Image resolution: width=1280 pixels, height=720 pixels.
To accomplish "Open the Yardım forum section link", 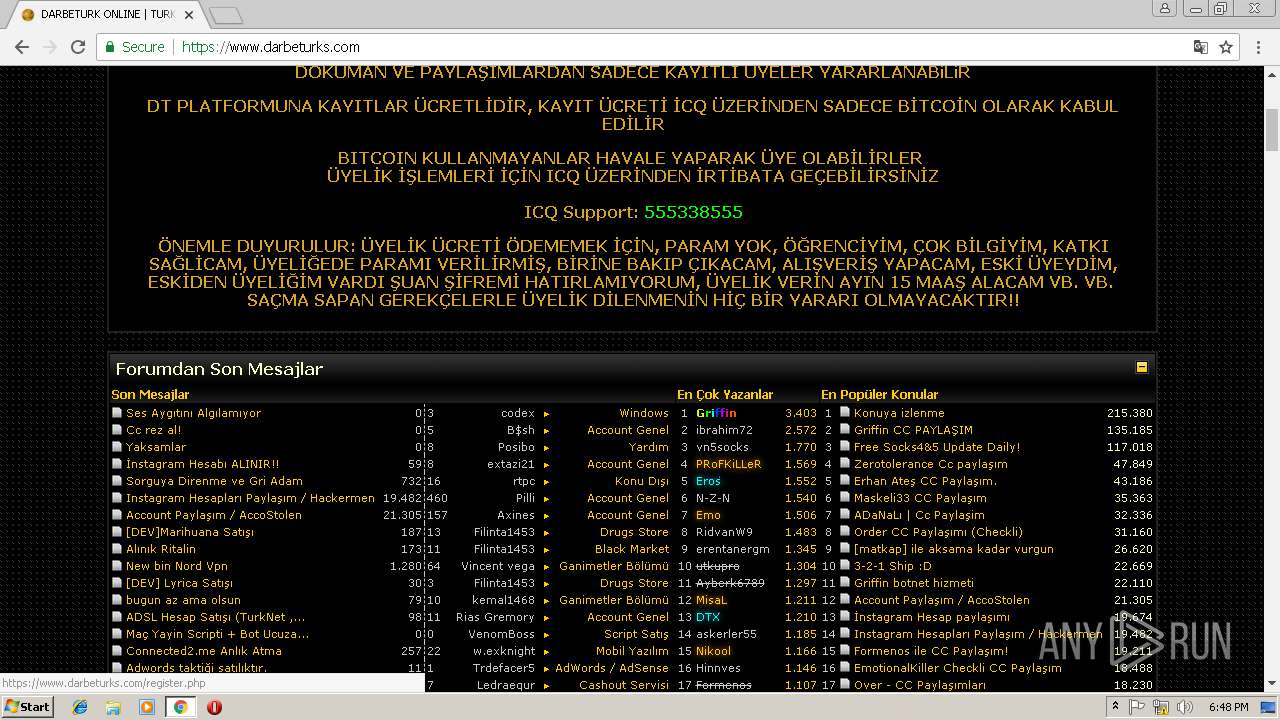I will coord(649,447).
